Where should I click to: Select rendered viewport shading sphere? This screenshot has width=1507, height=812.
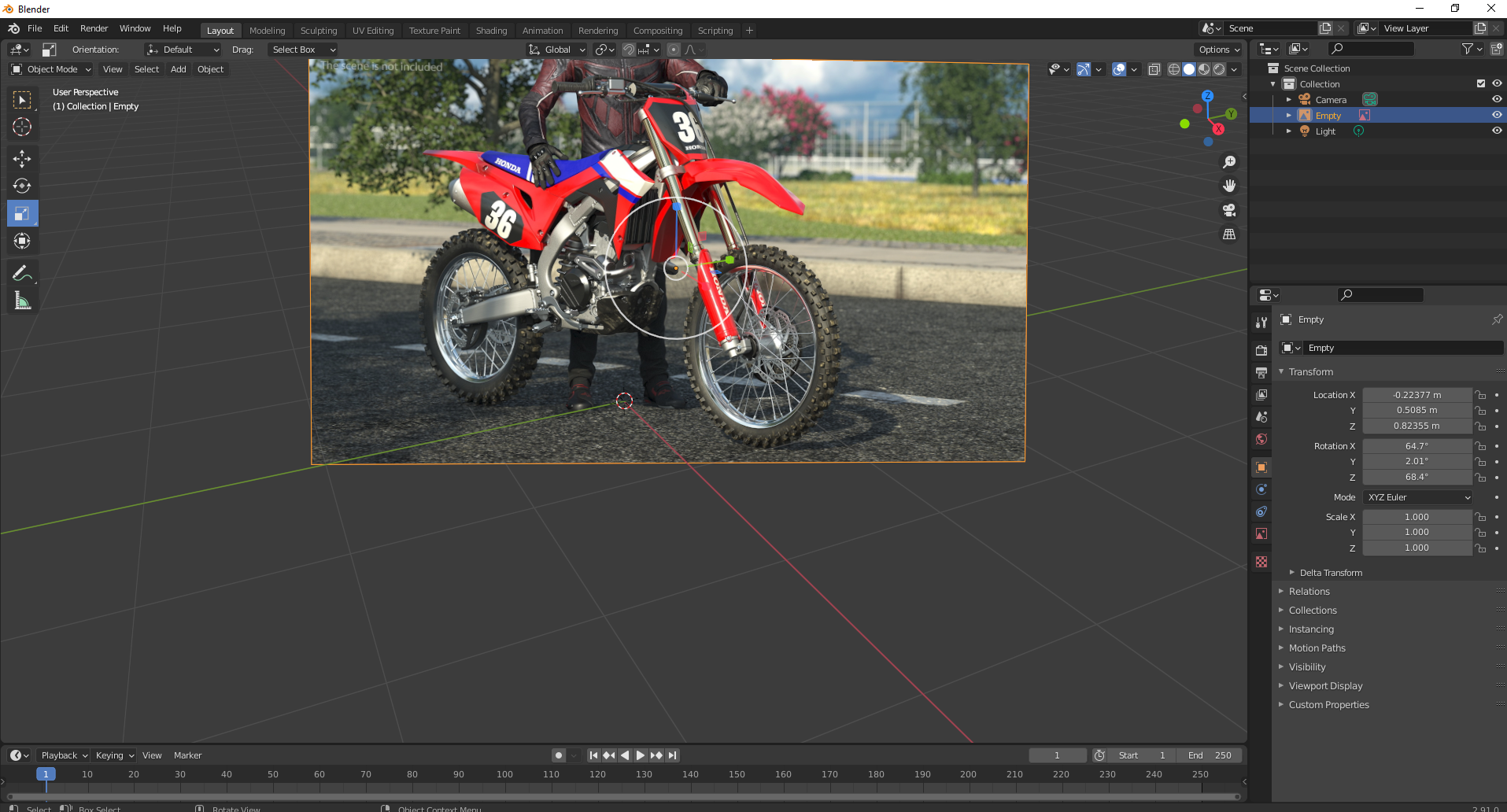pos(1219,69)
